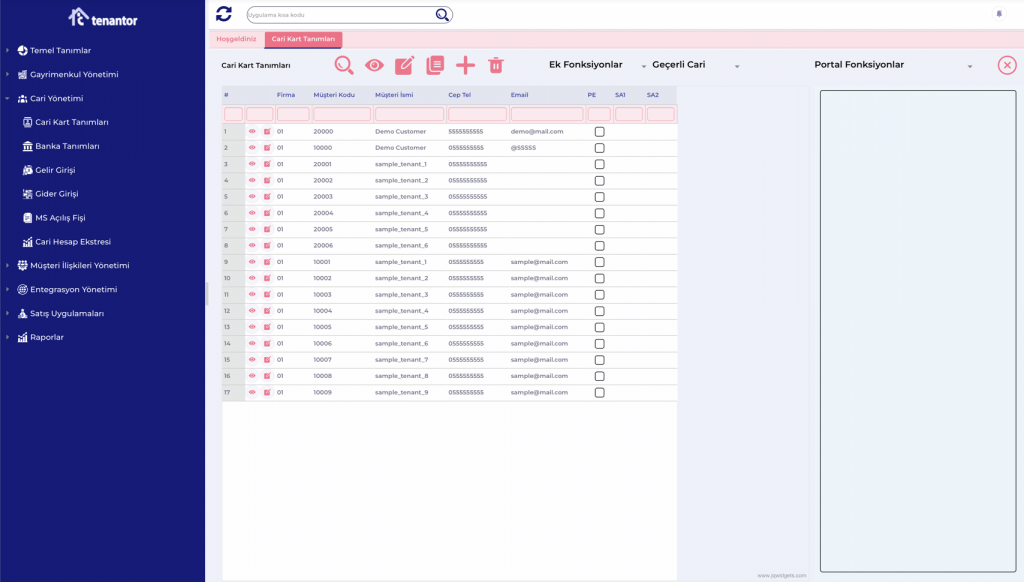Open Cari Hesap Ekstresi from sidebar
The height and width of the screenshot is (582, 1024).
pyautogui.click(x=72, y=242)
